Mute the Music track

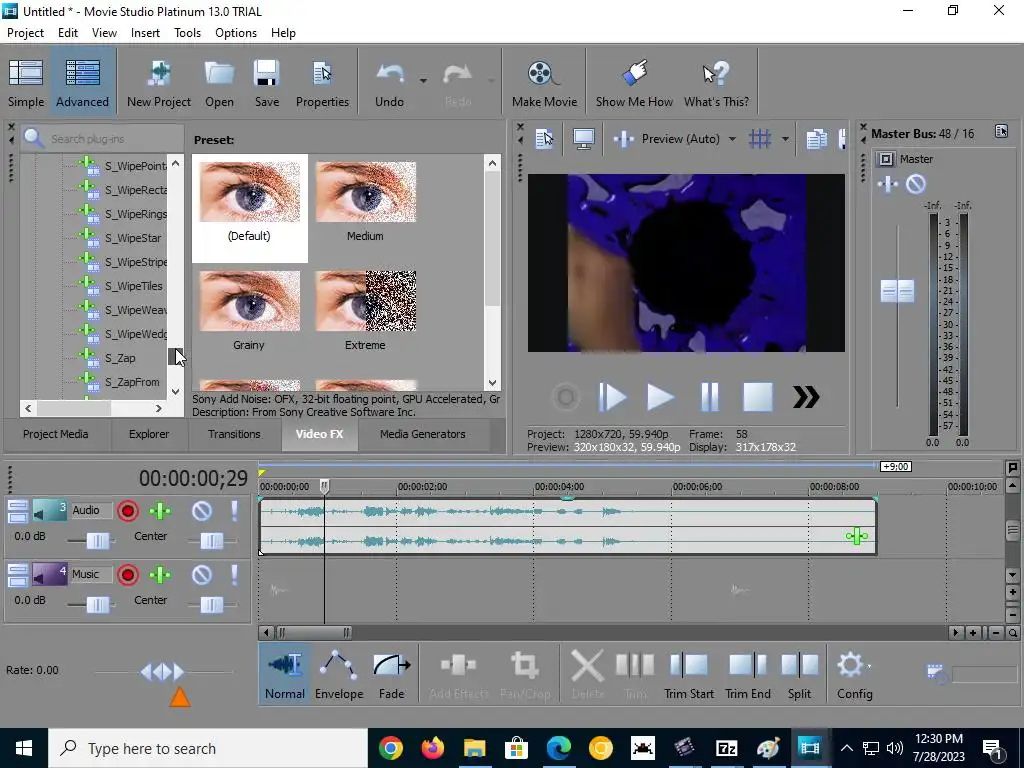coord(202,575)
